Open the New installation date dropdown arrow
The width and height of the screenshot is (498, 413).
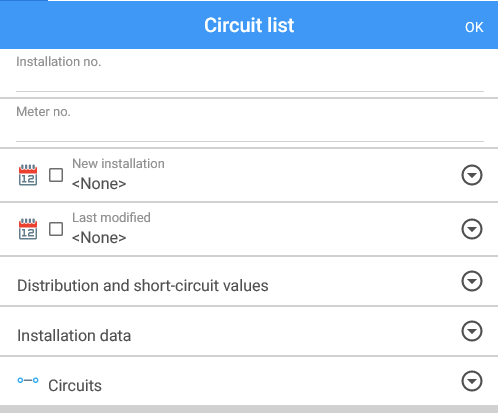[x=472, y=175]
